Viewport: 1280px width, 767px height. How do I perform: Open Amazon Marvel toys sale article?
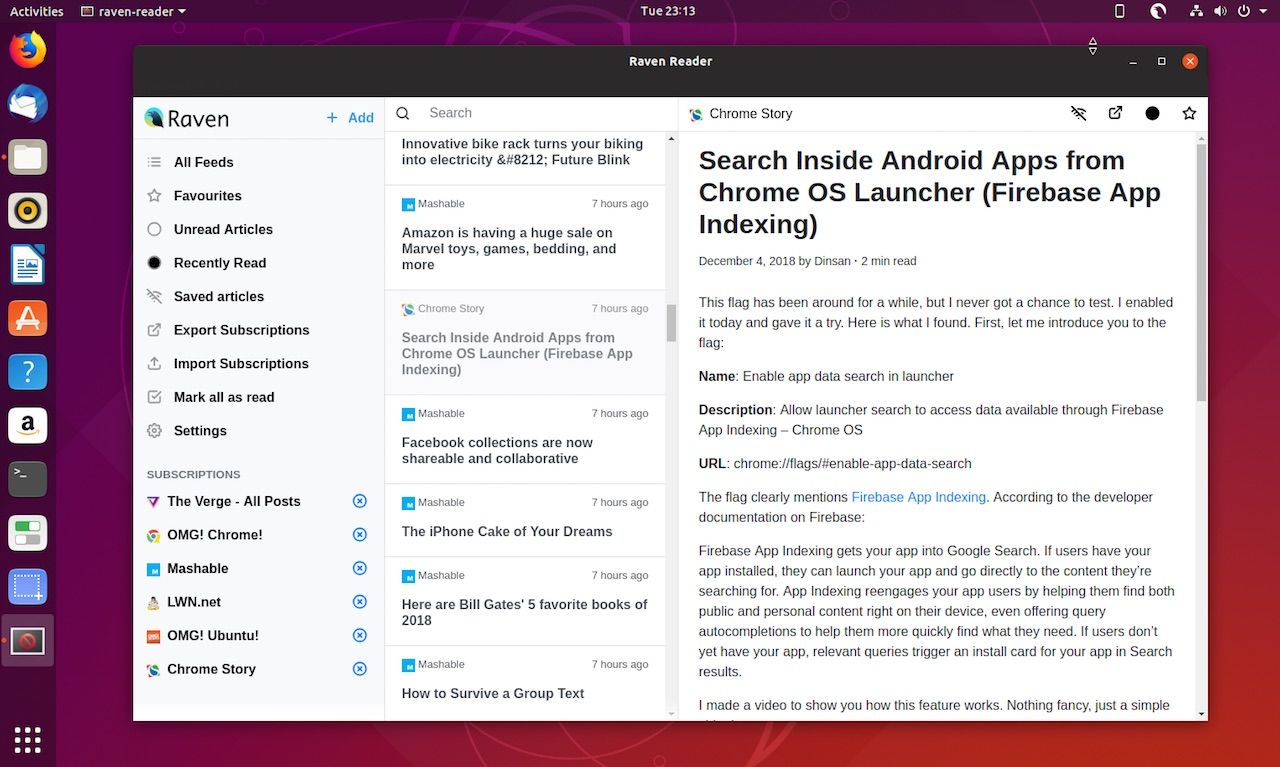click(525, 238)
